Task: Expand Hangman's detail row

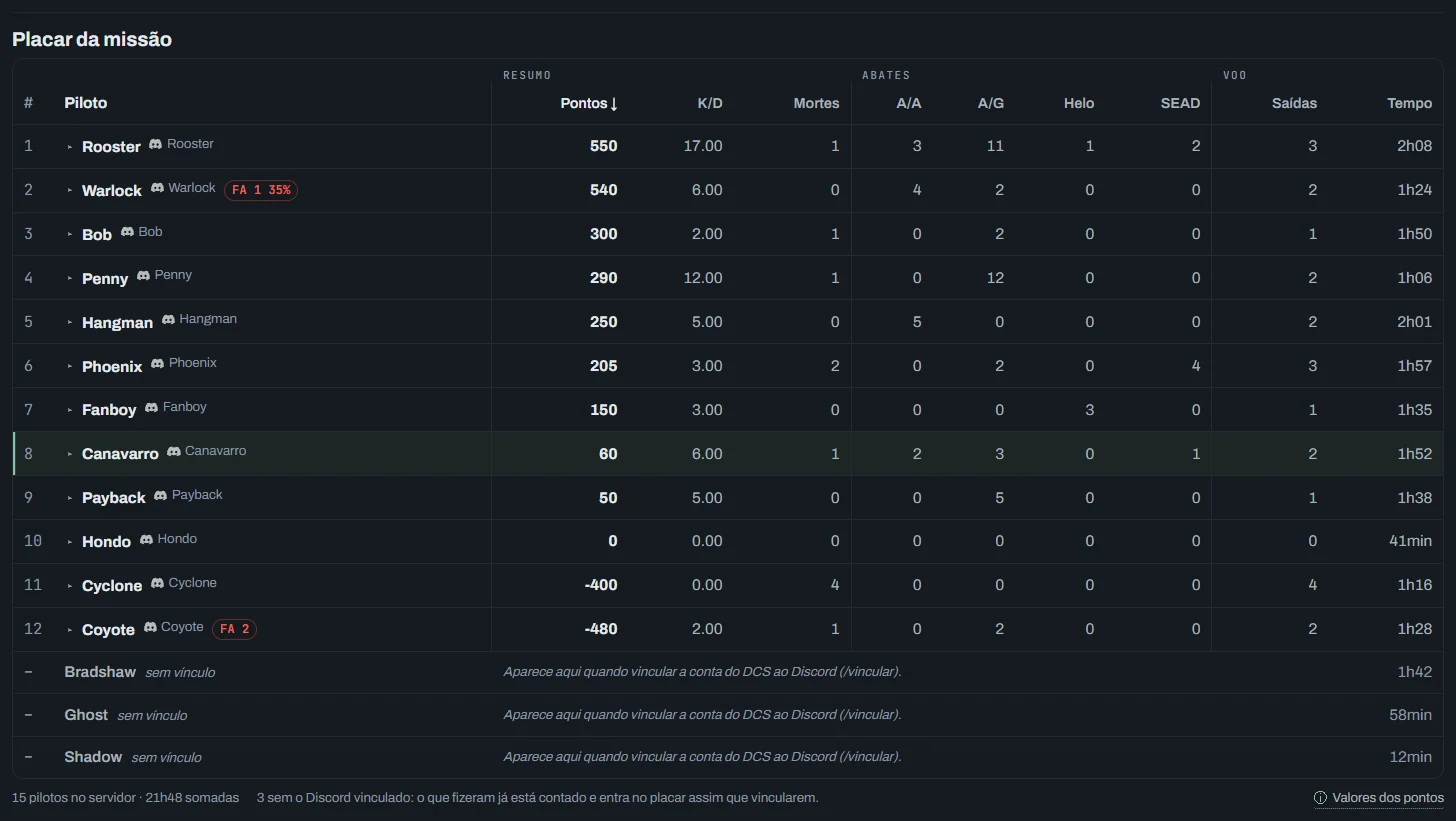Action: [x=70, y=323]
